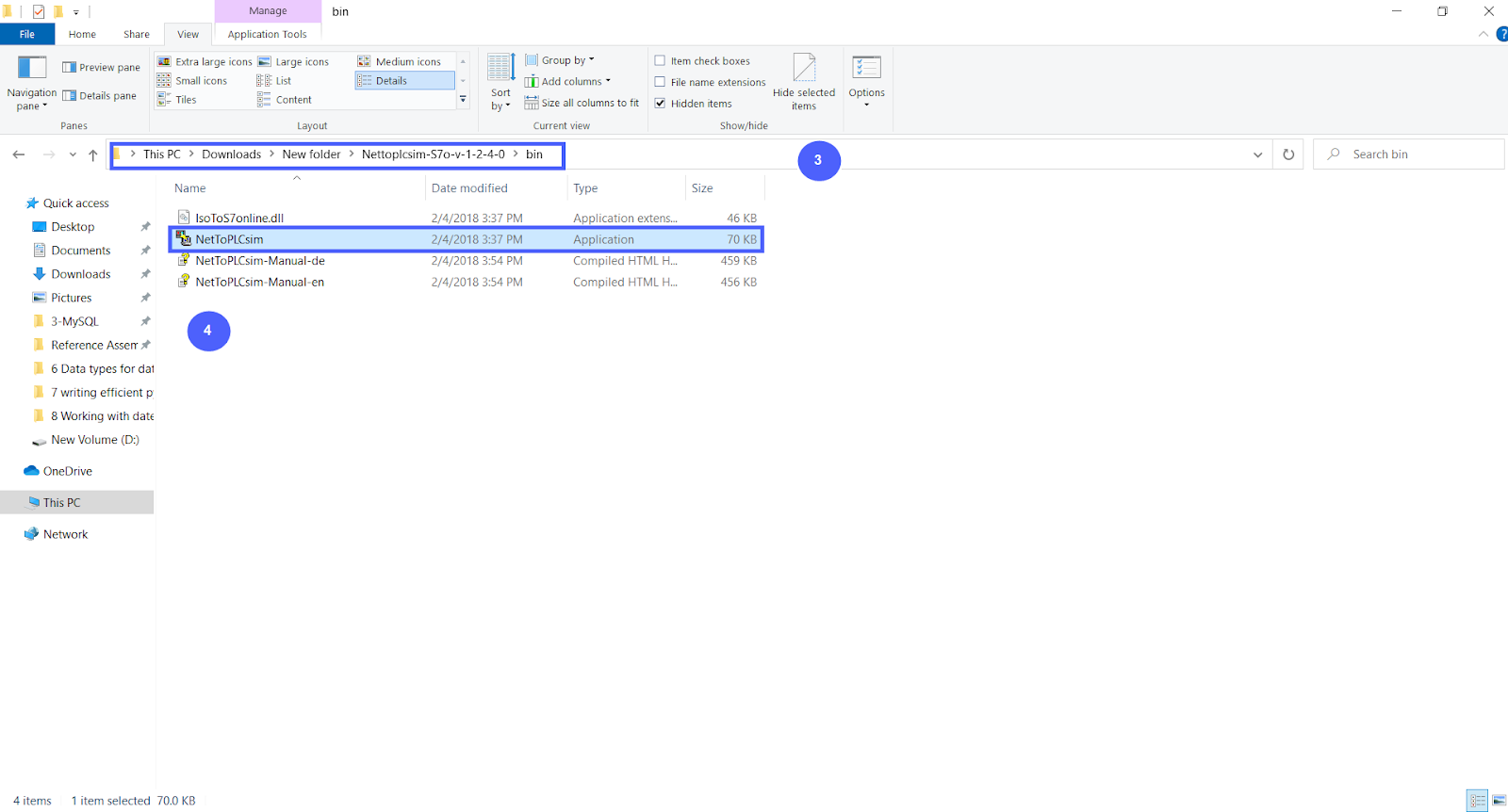The image size is (1508, 812).
Task: Switch to Content layout
Action: [285, 99]
